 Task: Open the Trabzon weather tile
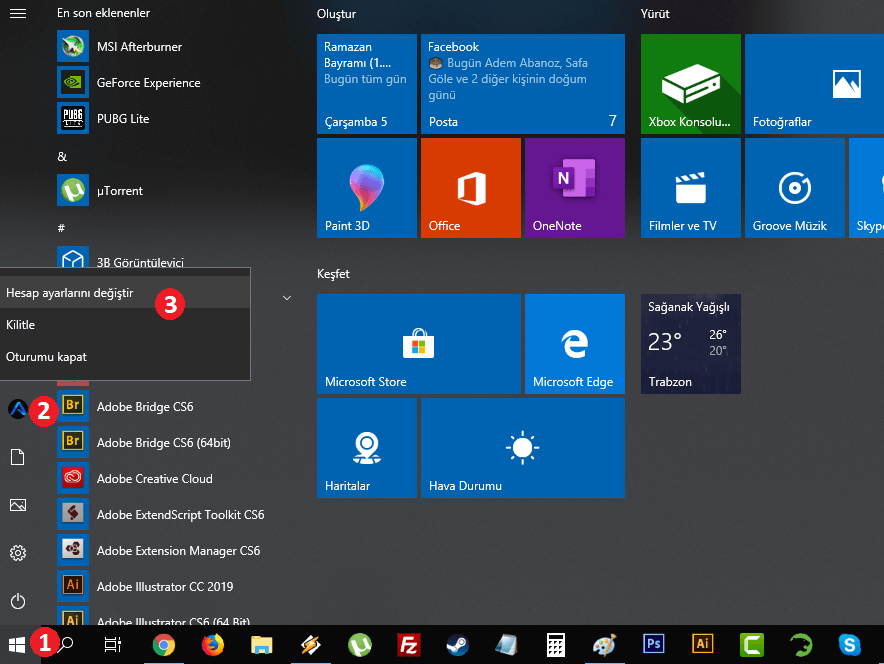(690, 344)
